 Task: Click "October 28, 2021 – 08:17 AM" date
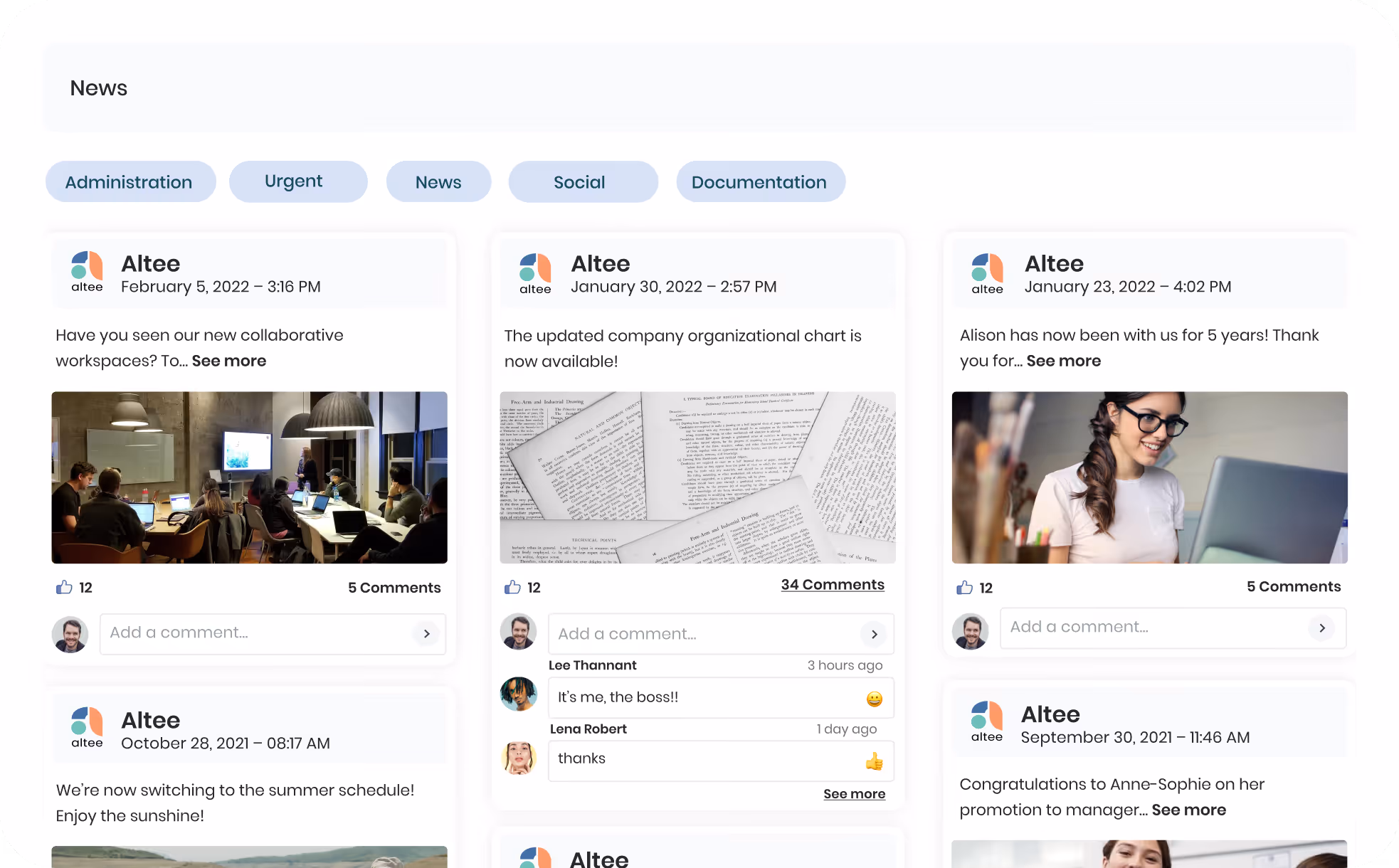pos(226,743)
